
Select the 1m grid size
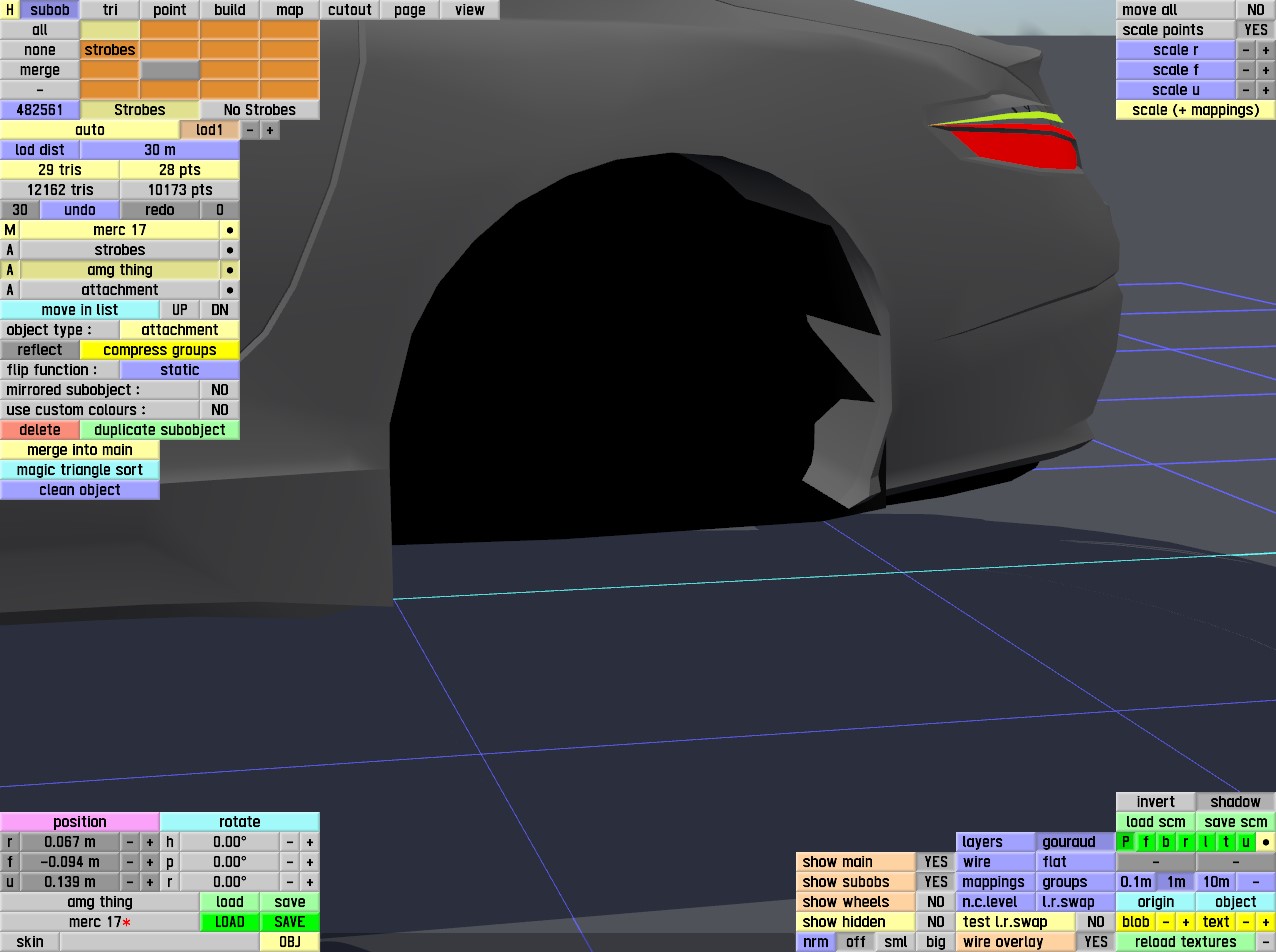click(1176, 882)
